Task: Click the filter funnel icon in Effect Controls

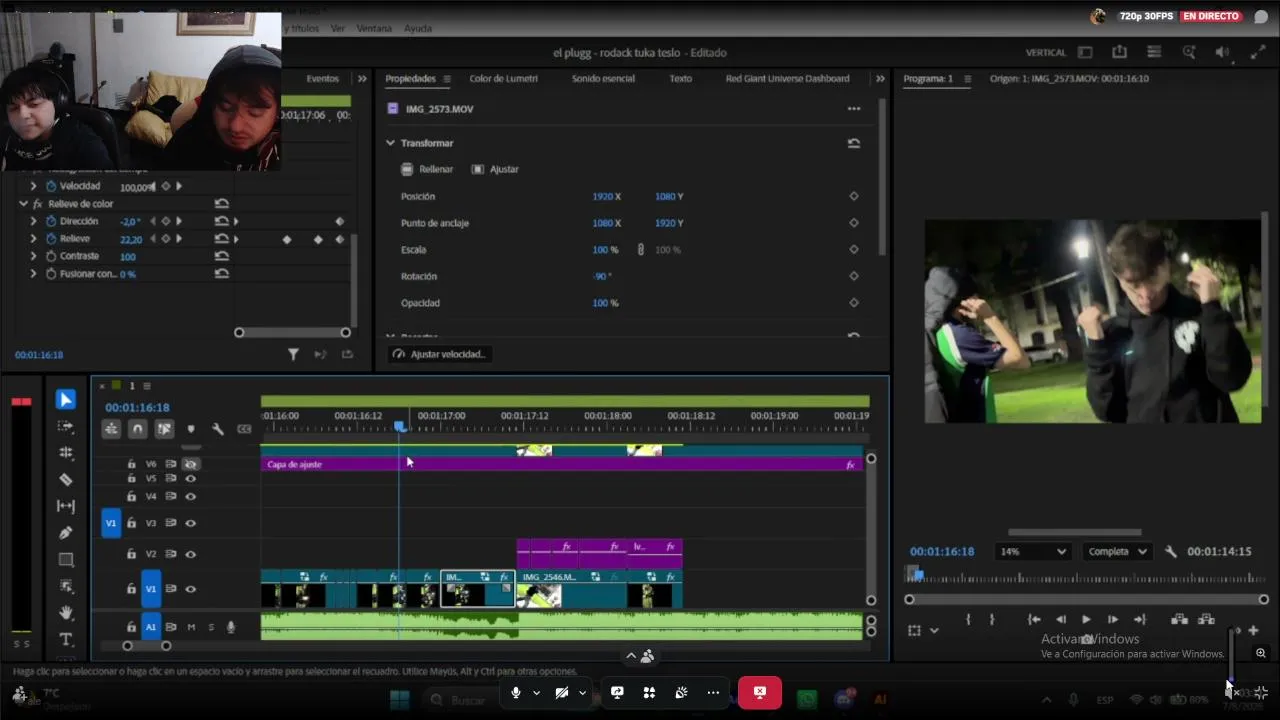Action: (x=293, y=354)
